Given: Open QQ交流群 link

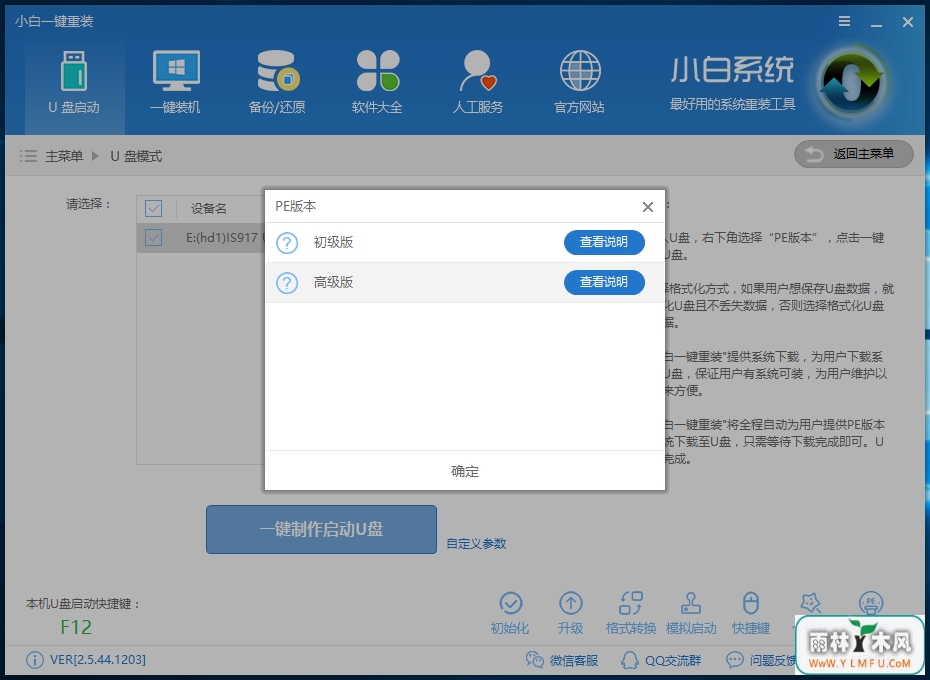Looking at the screenshot, I should tap(661, 660).
